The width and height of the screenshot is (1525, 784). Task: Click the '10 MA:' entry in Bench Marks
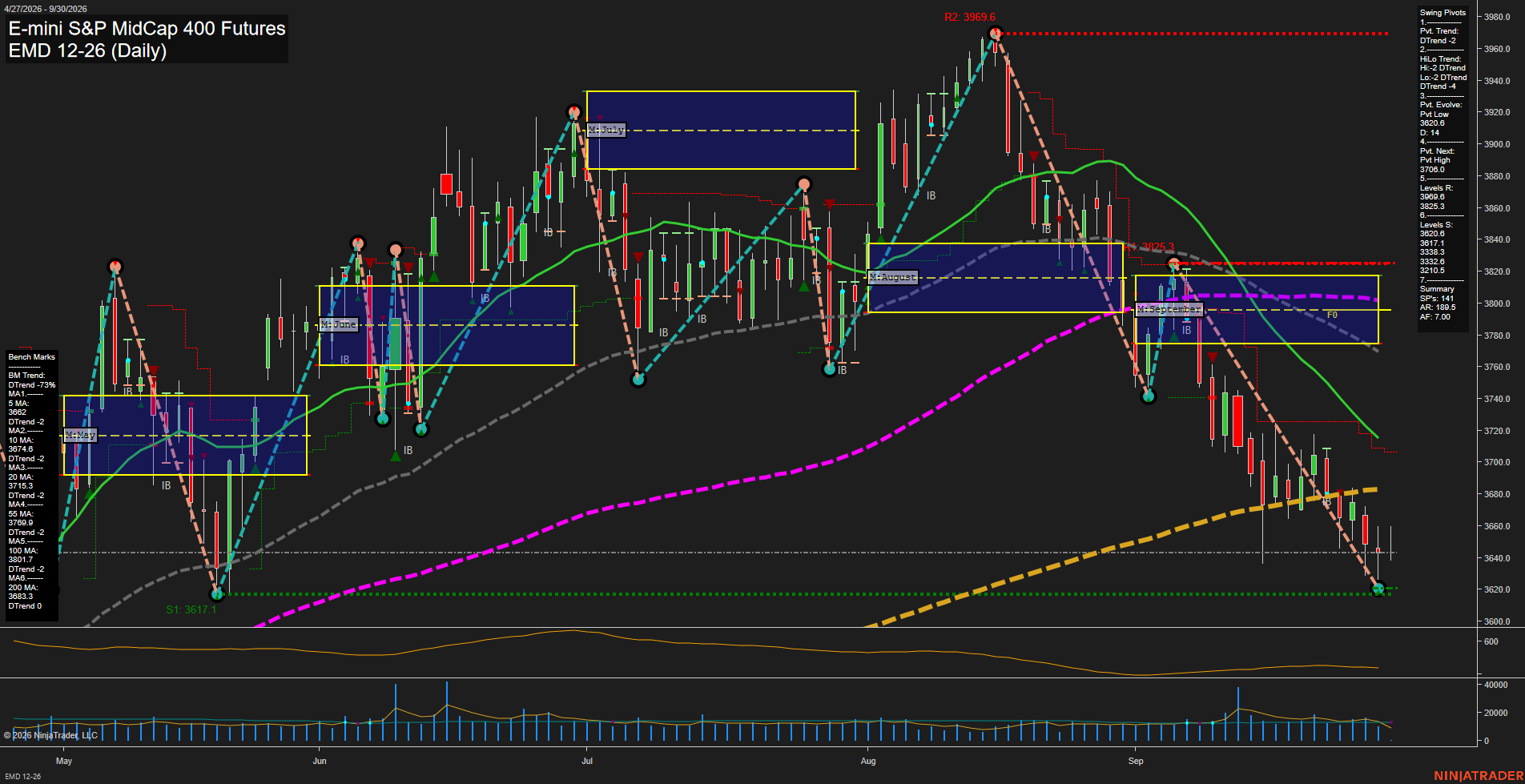pos(21,440)
